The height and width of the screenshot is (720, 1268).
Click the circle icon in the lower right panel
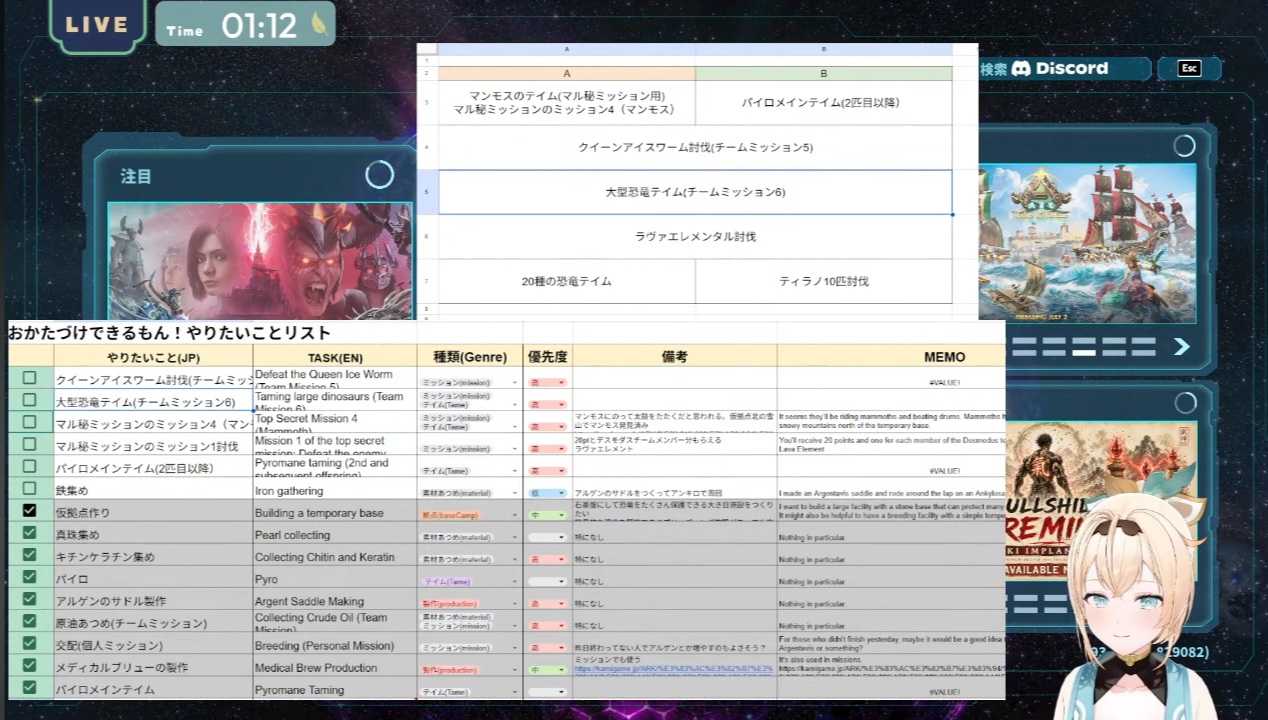[1184, 403]
